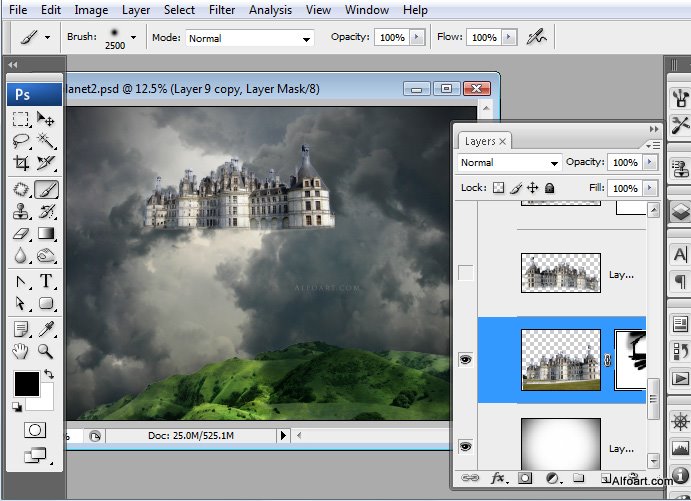Activate the horizontal Type tool
Viewport: 691px width, 501px height.
tap(46, 282)
